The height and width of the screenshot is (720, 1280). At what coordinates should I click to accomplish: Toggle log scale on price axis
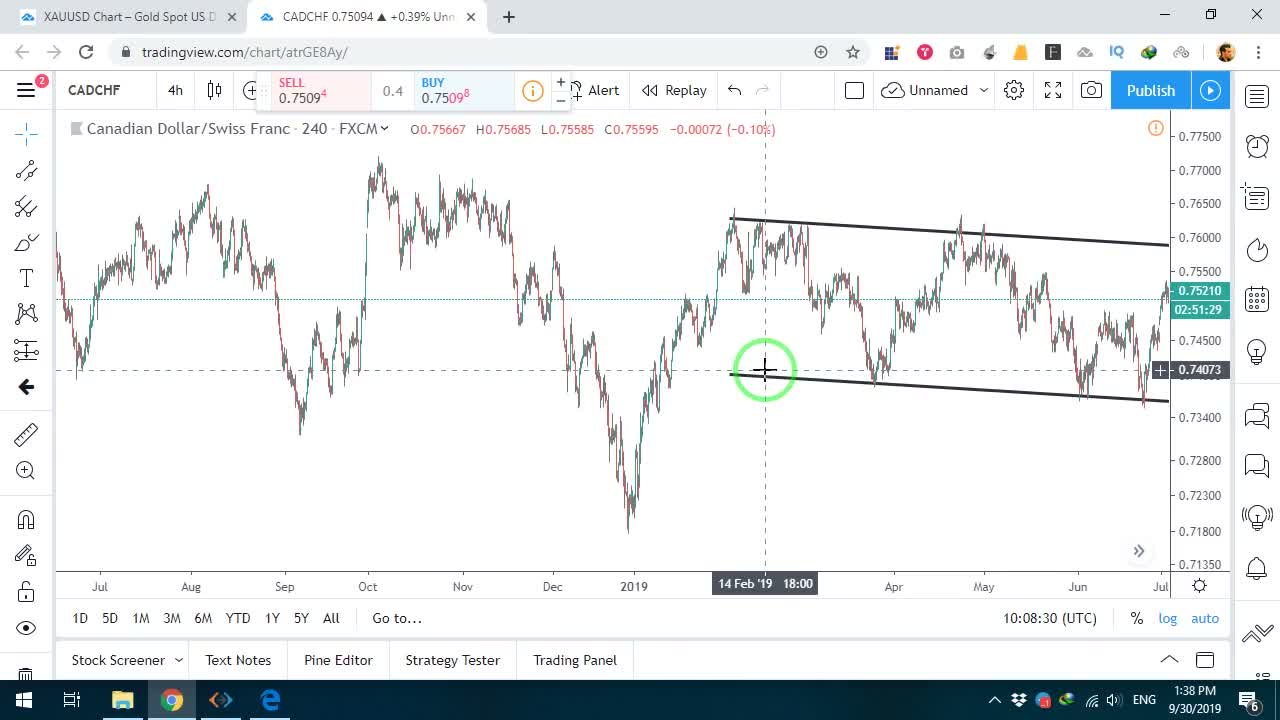(x=1168, y=618)
